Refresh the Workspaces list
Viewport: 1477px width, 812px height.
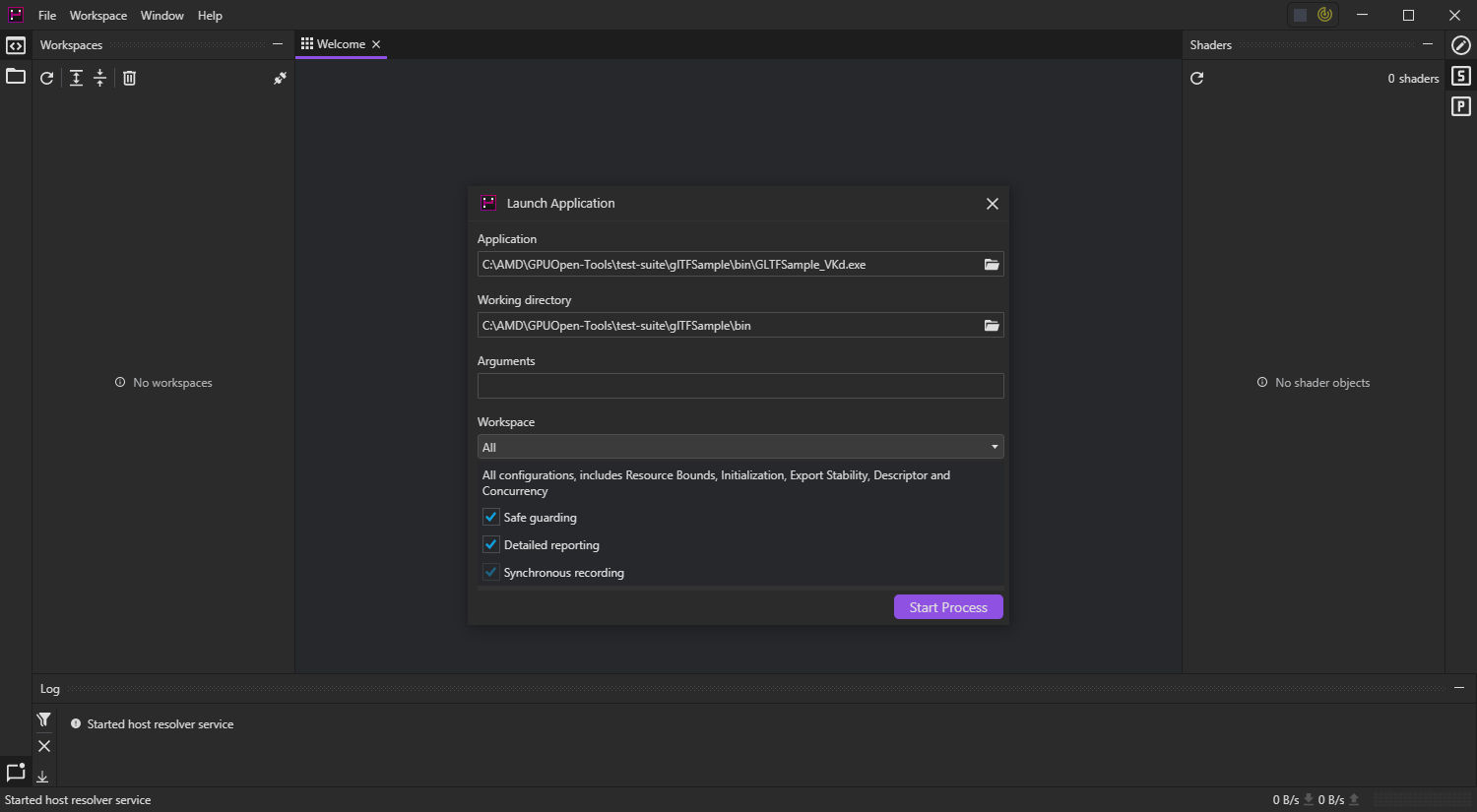(46, 78)
